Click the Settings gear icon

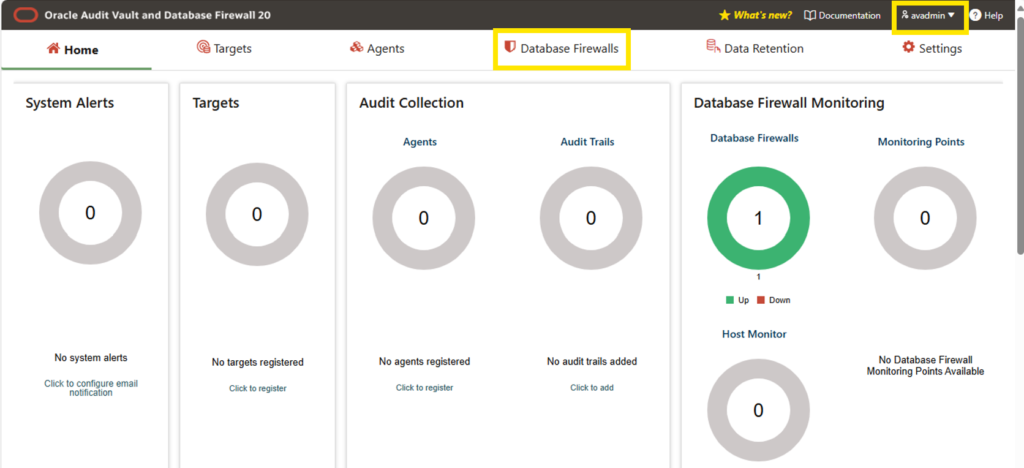[x=908, y=47]
